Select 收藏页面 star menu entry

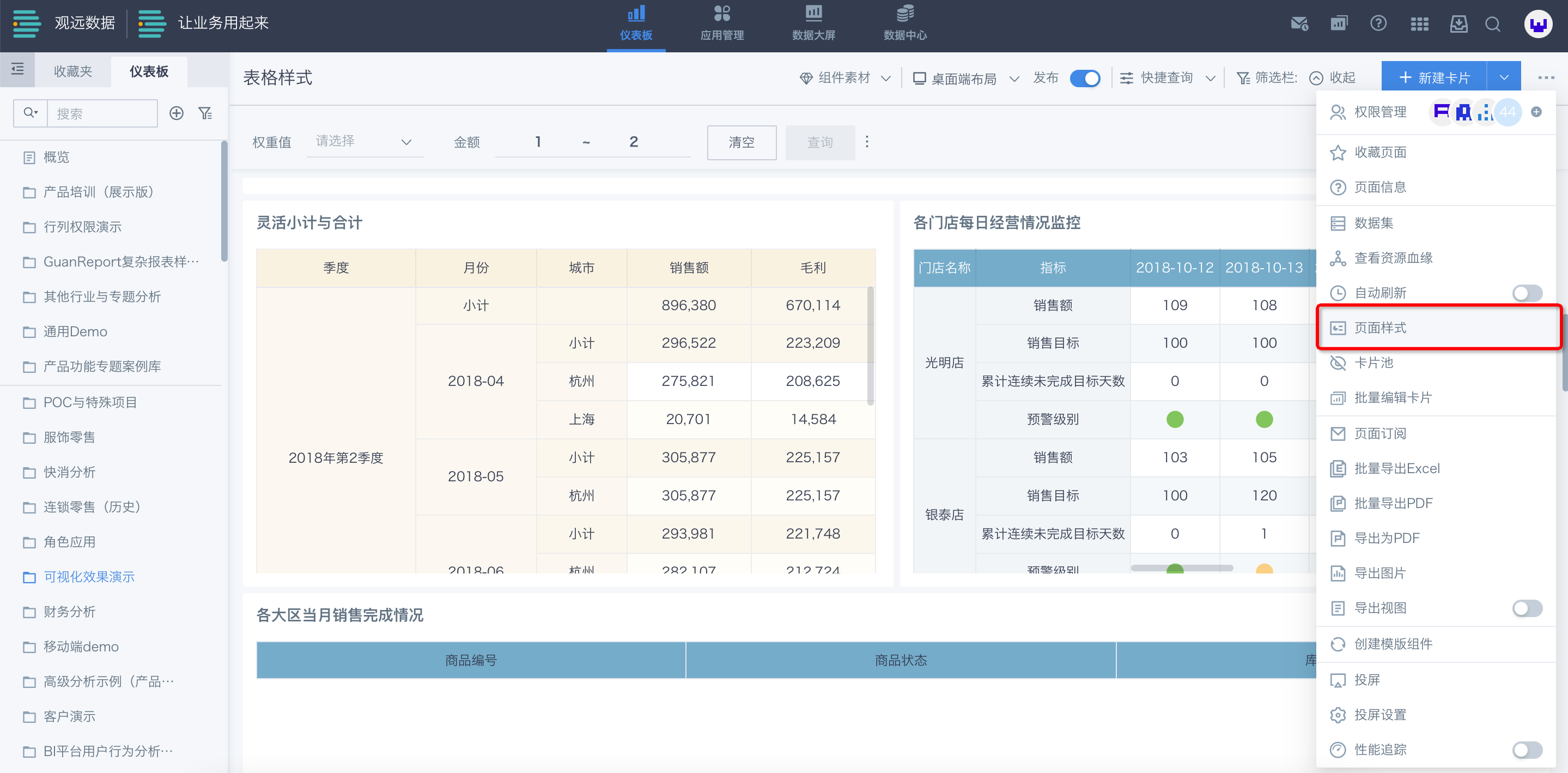(x=1436, y=152)
